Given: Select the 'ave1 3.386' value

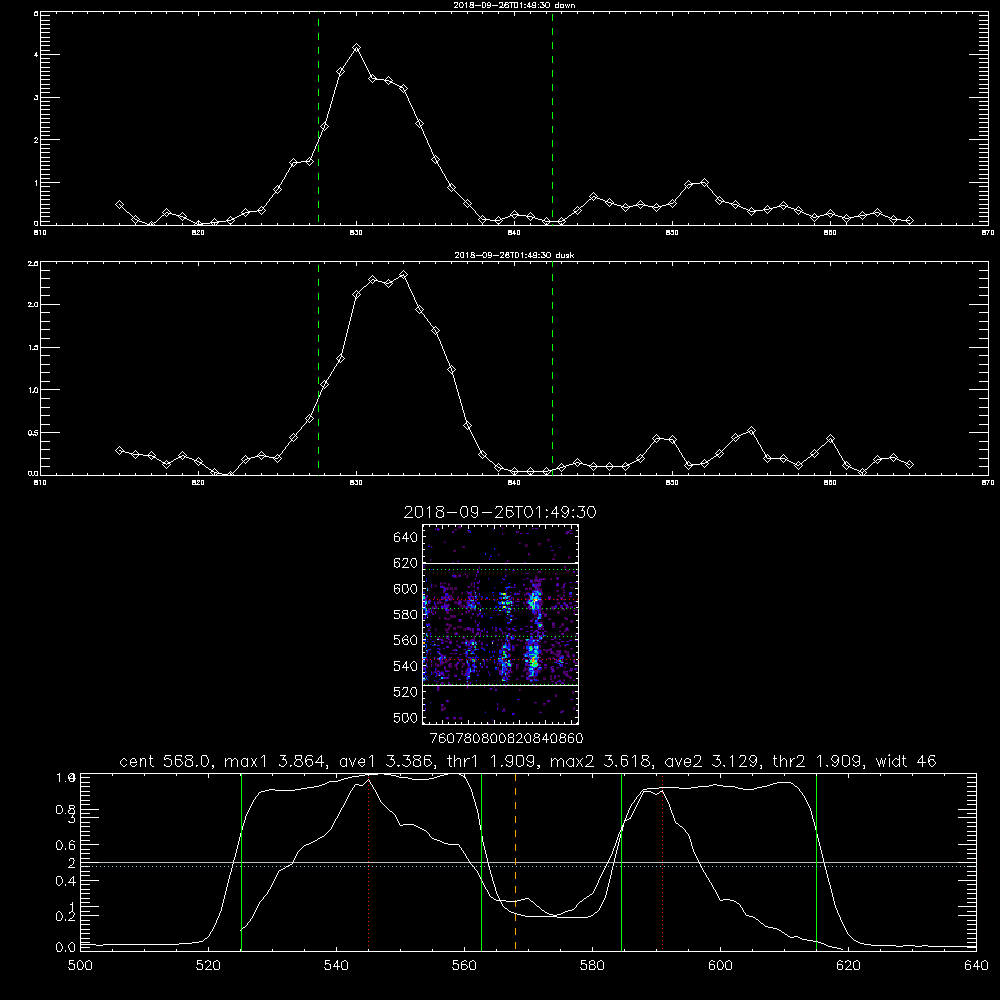Looking at the screenshot, I should tap(386, 761).
